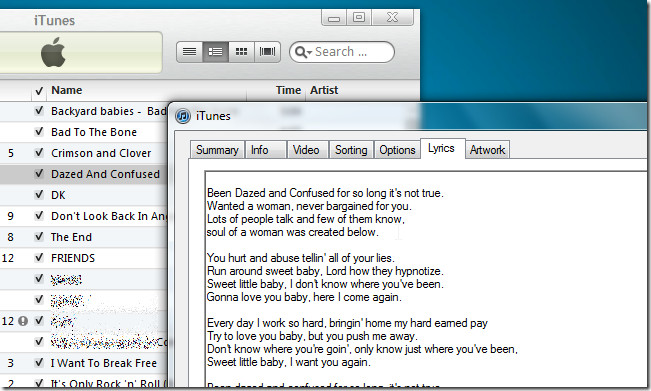Viewport: 651px width, 391px height.
Task: Sort by the Artist column header
Action: (x=363, y=90)
